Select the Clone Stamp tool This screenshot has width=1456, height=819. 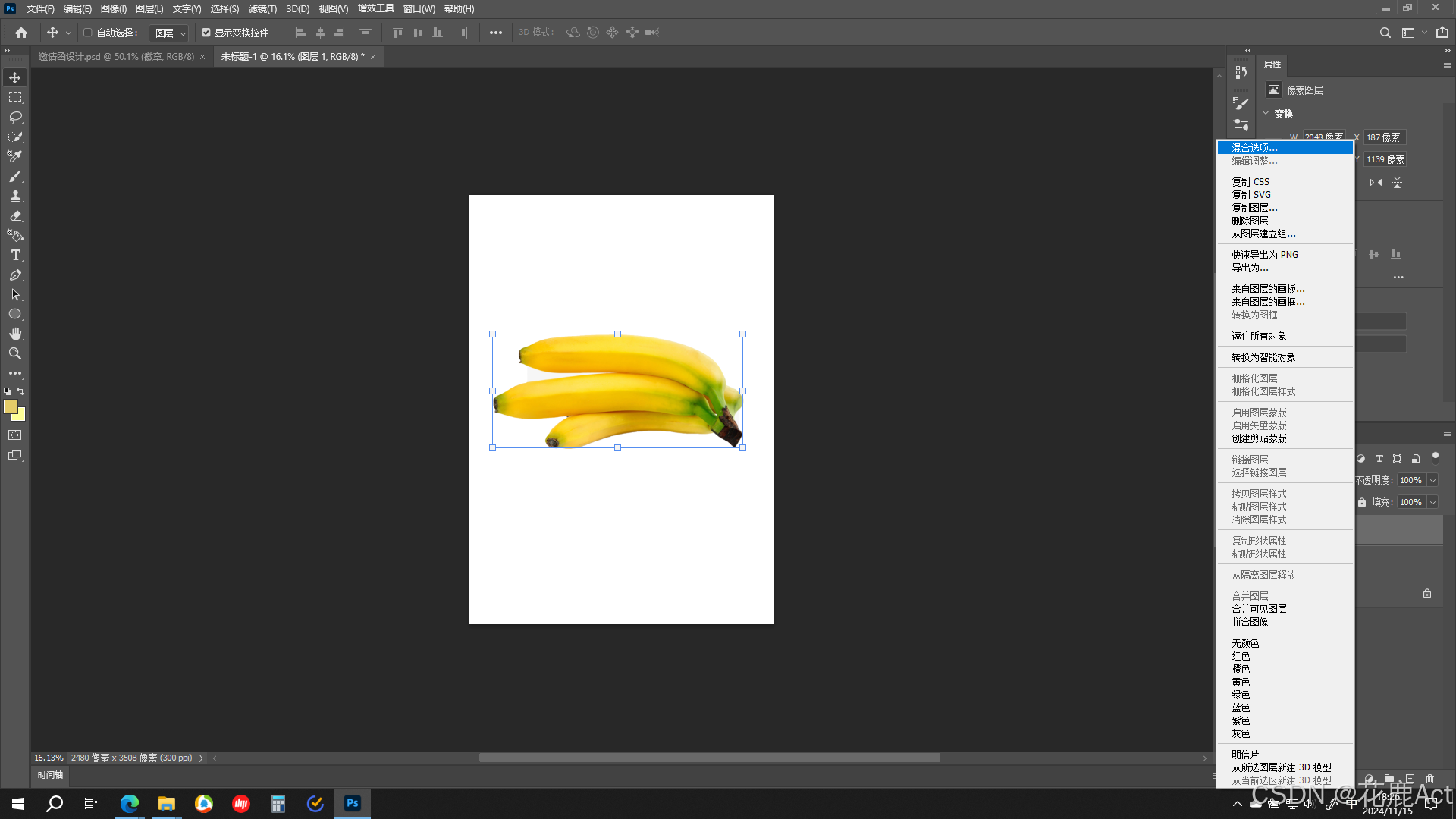[15, 196]
